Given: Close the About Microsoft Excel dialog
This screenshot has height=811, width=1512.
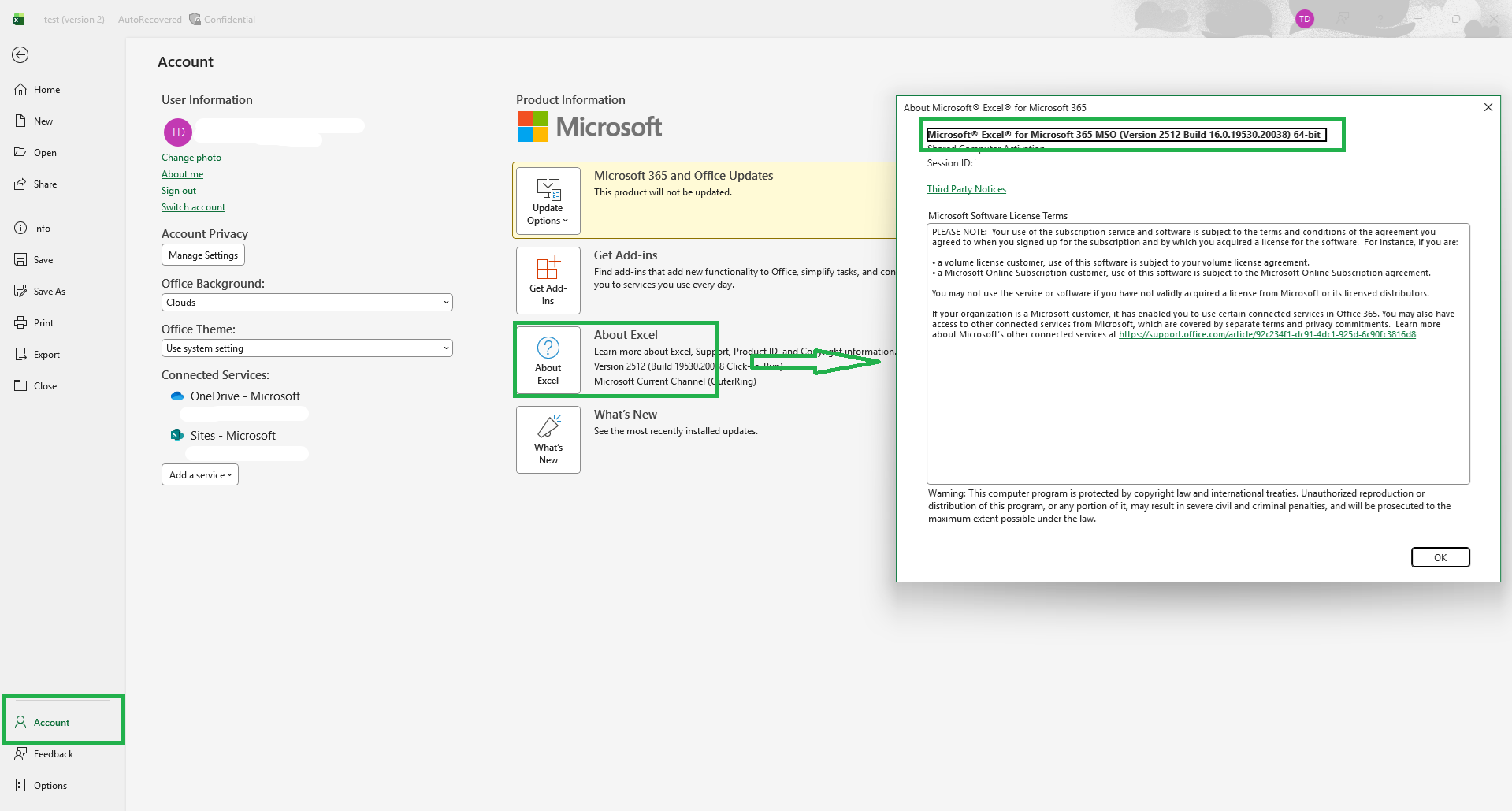Looking at the screenshot, I should coord(1488,107).
